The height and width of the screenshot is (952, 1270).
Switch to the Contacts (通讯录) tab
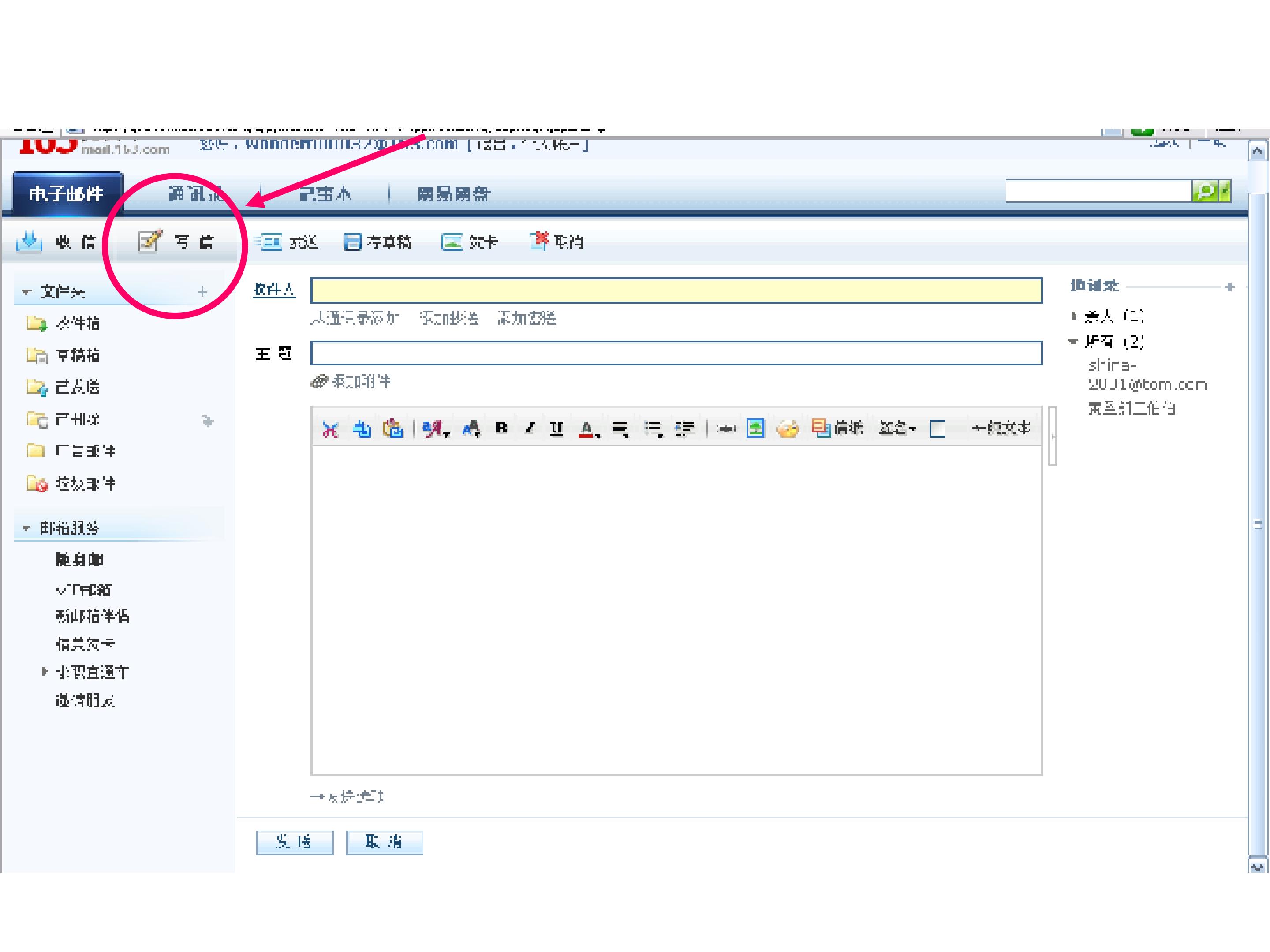point(196,193)
